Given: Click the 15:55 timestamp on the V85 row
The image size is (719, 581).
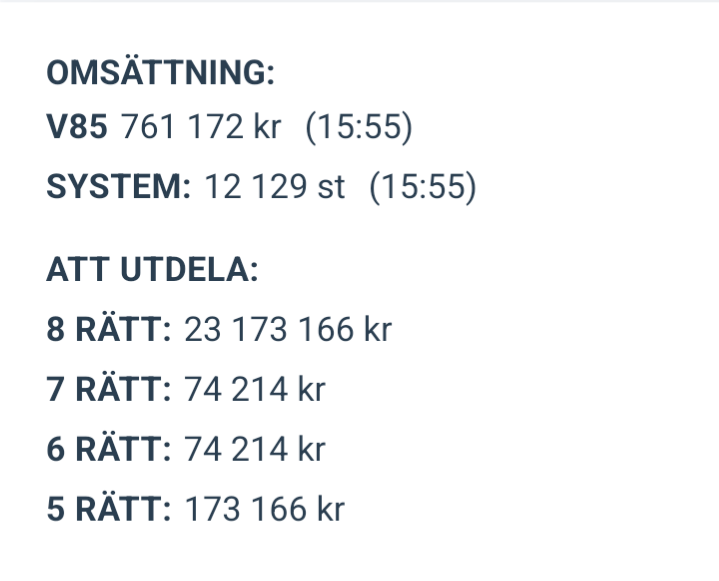Looking at the screenshot, I should (359, 129).
